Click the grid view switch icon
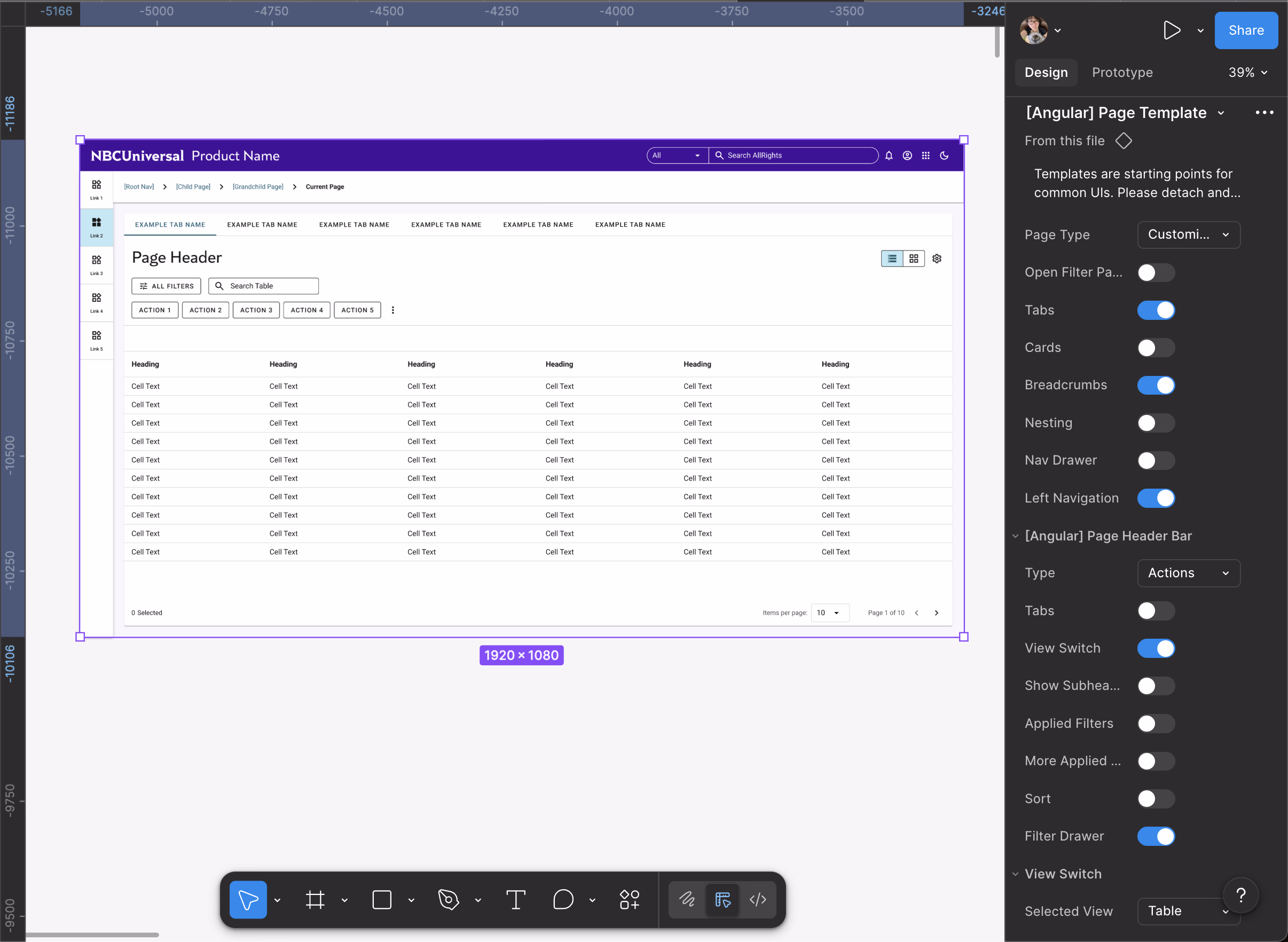The image size is (1288, 942). click(914, 258)
